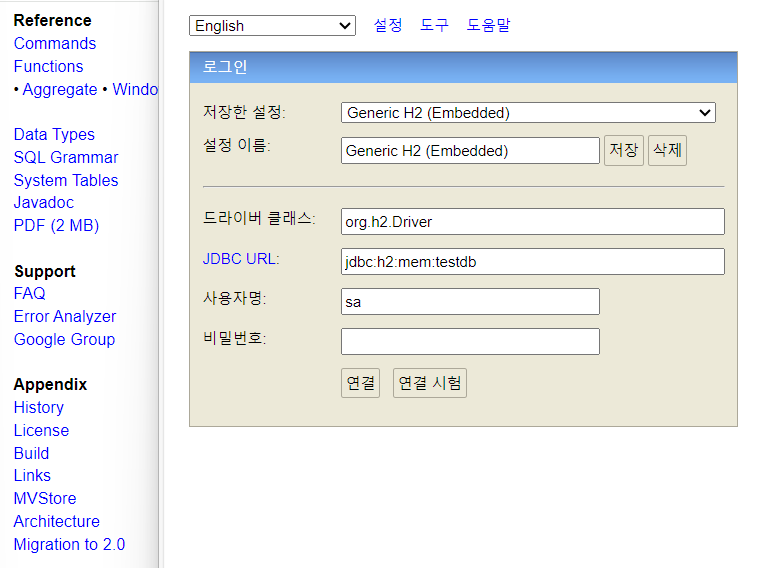
Task: Focus the 드라이버 클래스 driver class field
Action: tap(533, 222)
